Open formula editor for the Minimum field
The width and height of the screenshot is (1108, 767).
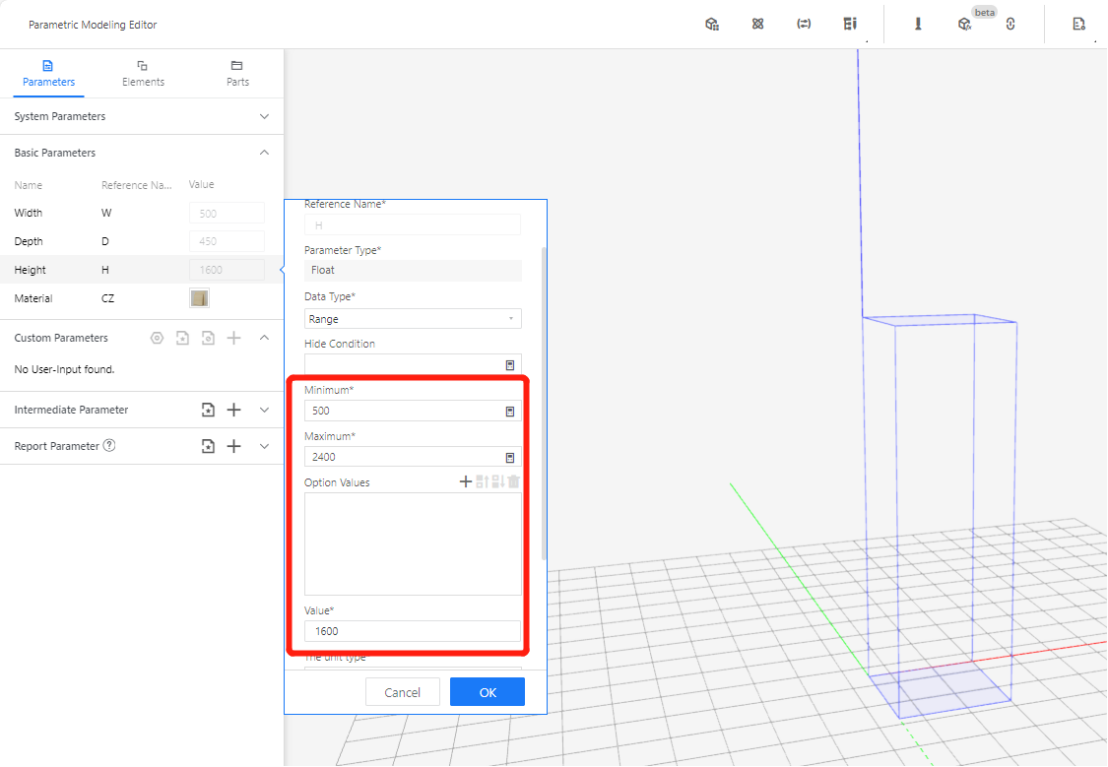[509, 411]
